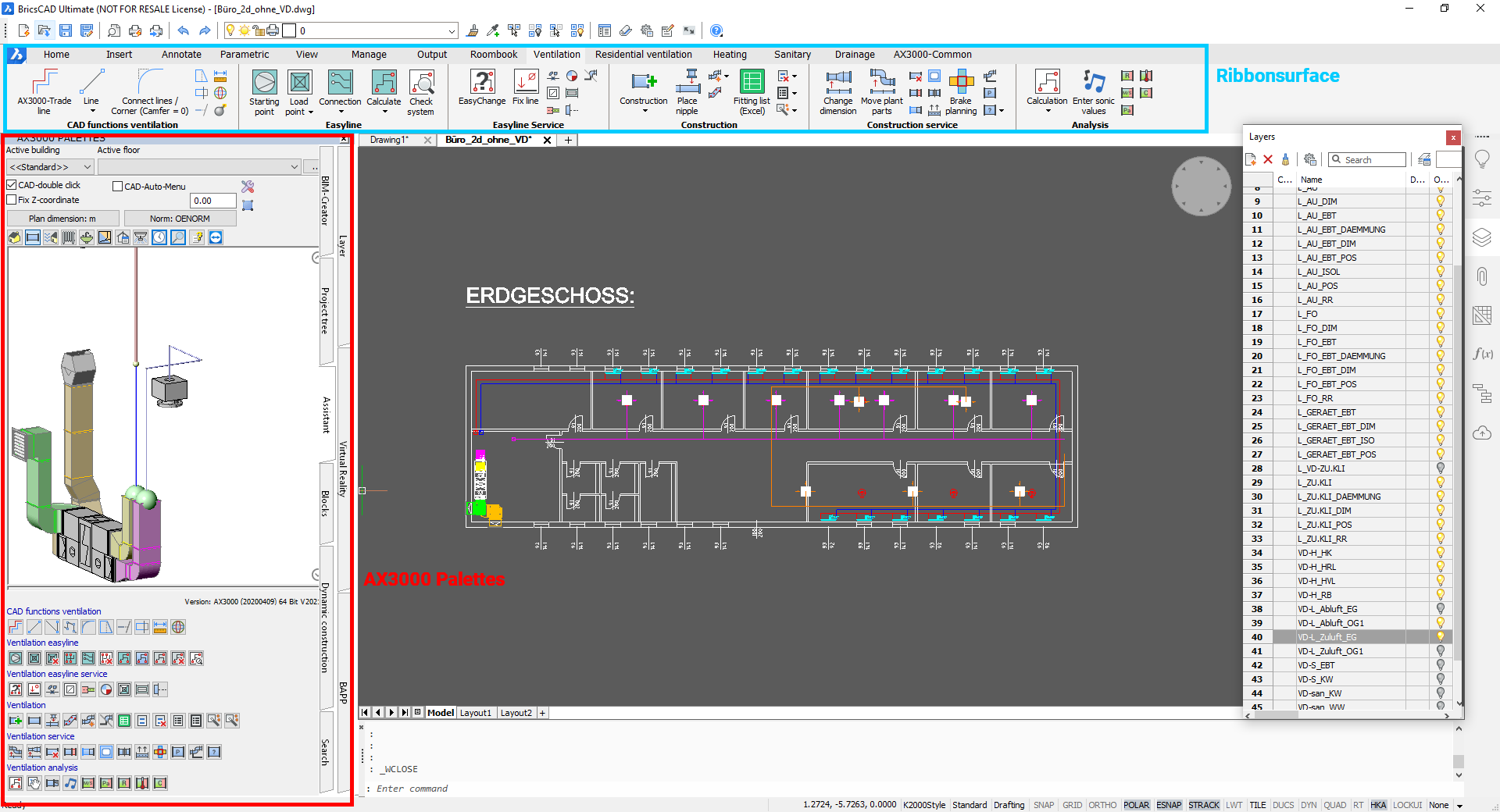Switch to the Drawing1 document tab
Screen dimensions: 1500x812
[389, 140]
